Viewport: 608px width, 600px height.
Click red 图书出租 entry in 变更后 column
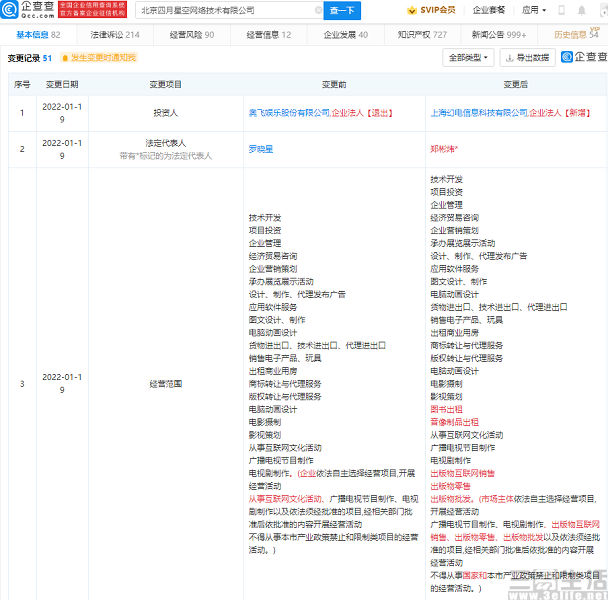click(x=446, y=409)
